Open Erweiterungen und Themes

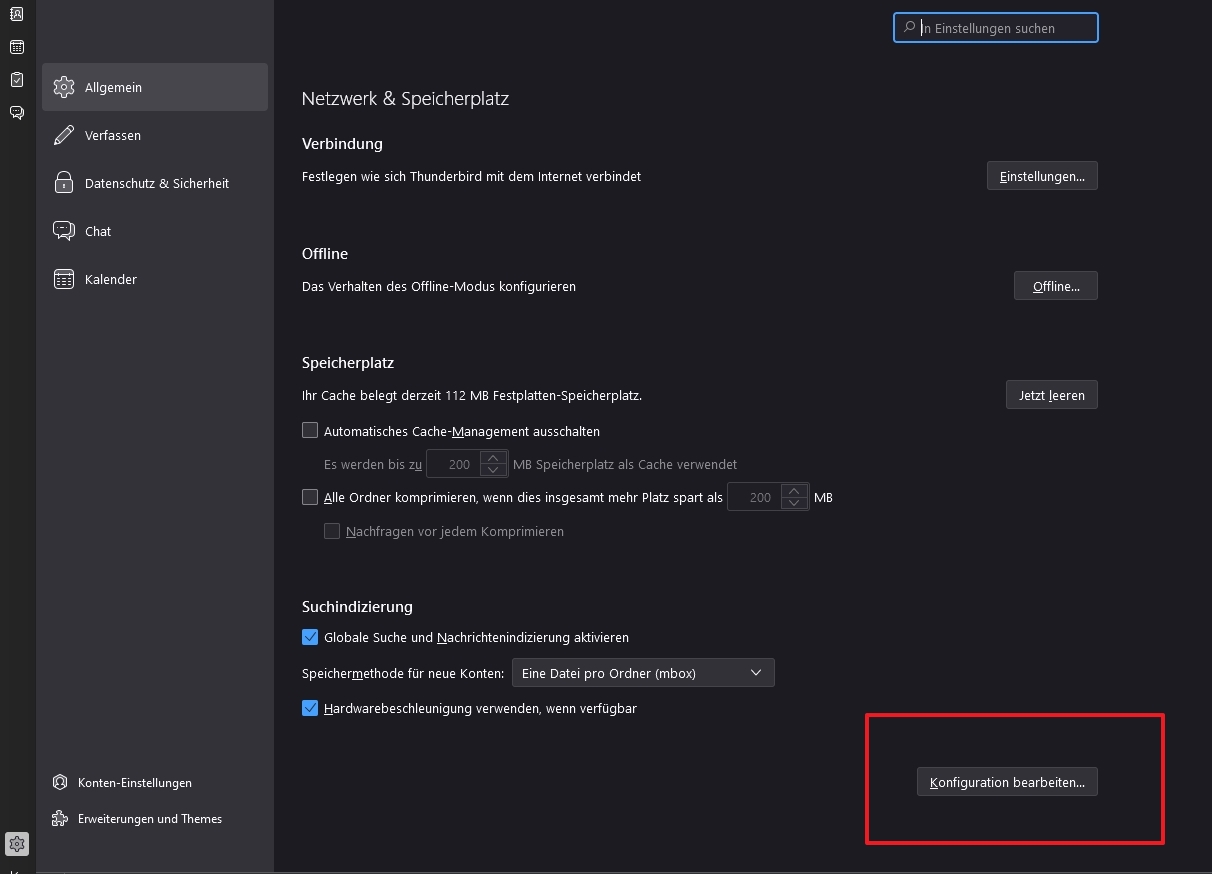tap(149, 819)
